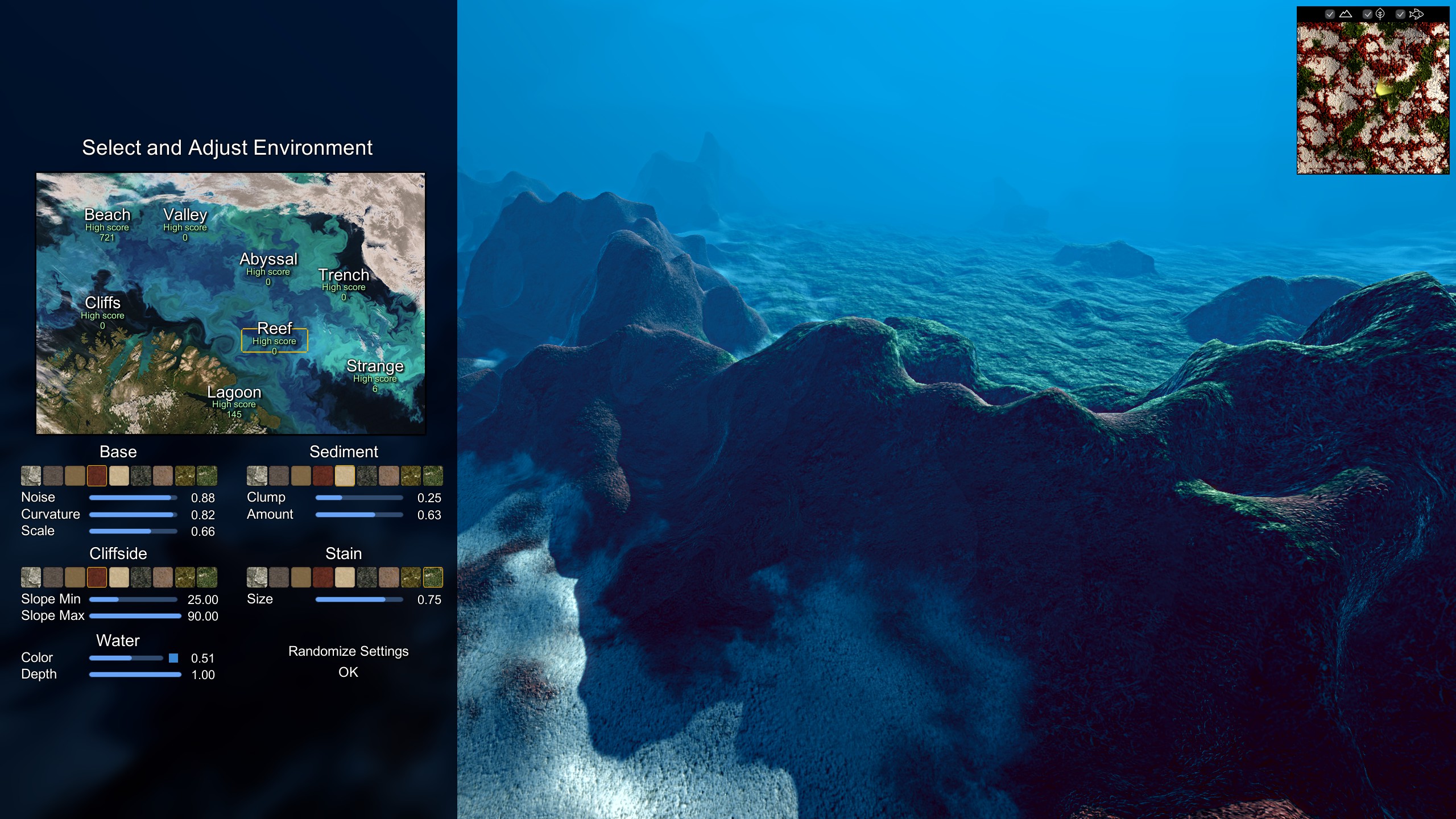The width and height of the screenshot is (1456, 819).
Task: Uncheck the plants leaf layer checkbox
Action: pyautogui.click(x=1367, y=14)
